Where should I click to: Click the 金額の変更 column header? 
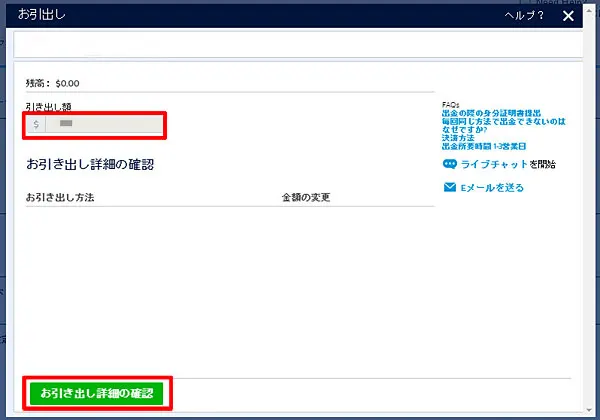[306, 197]
